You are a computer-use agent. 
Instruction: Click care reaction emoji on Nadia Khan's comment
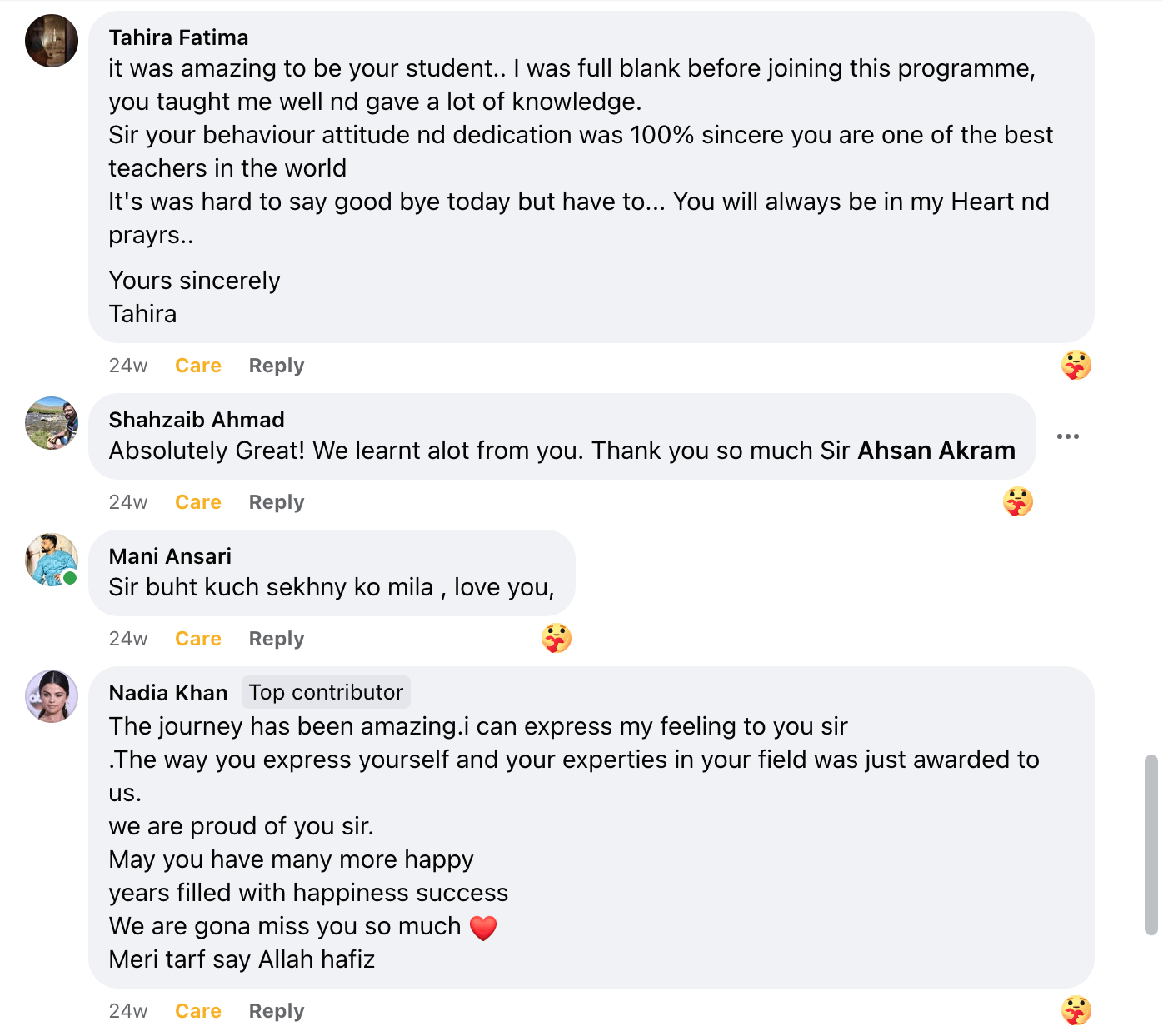(x=1076, y=1010)
